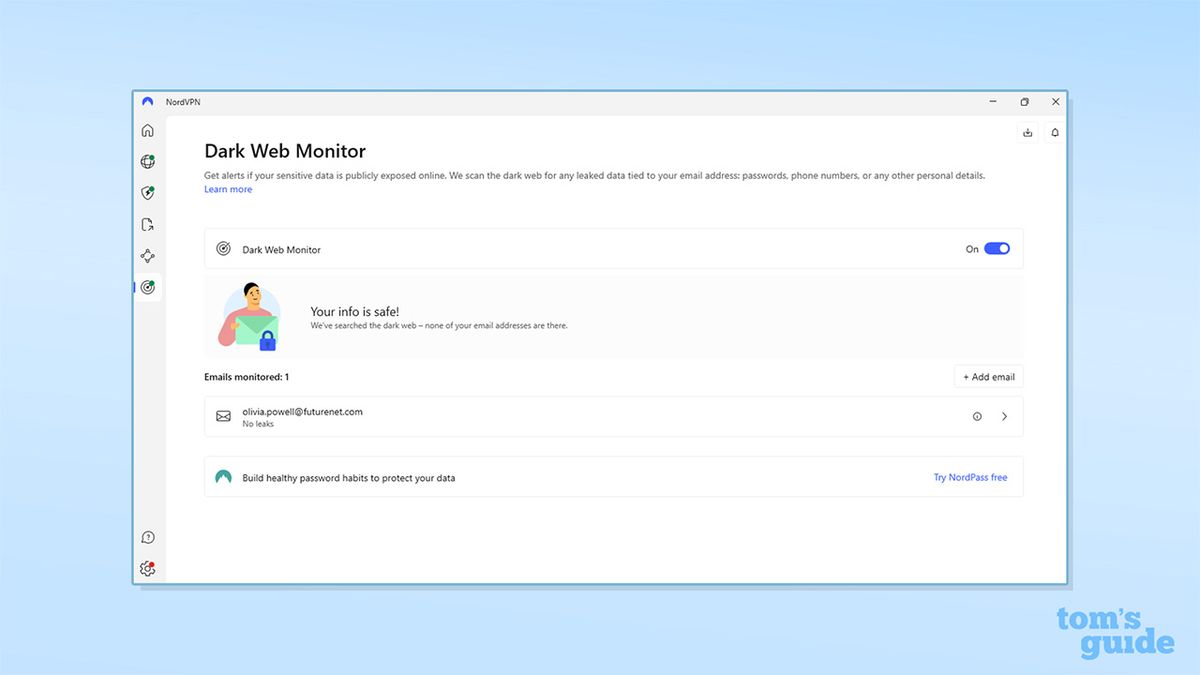Expand olivia.powell@futurenet.com details chevron

[1005, 417]
